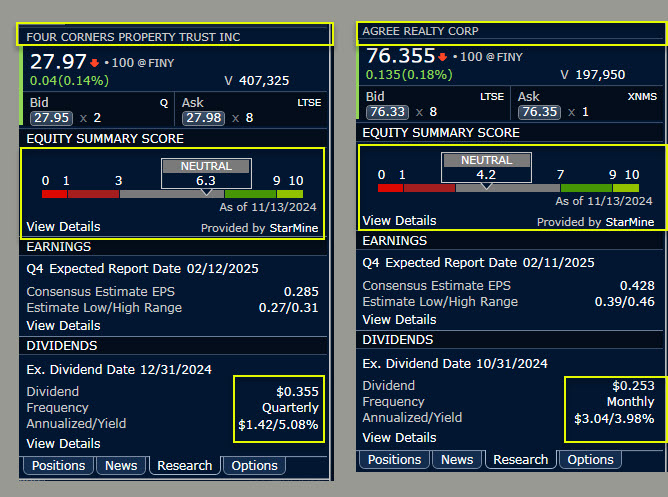Screen dimensions: 668x497
Task: Open Positions tab in Four Corners panel
Action: tap(59, 465)
